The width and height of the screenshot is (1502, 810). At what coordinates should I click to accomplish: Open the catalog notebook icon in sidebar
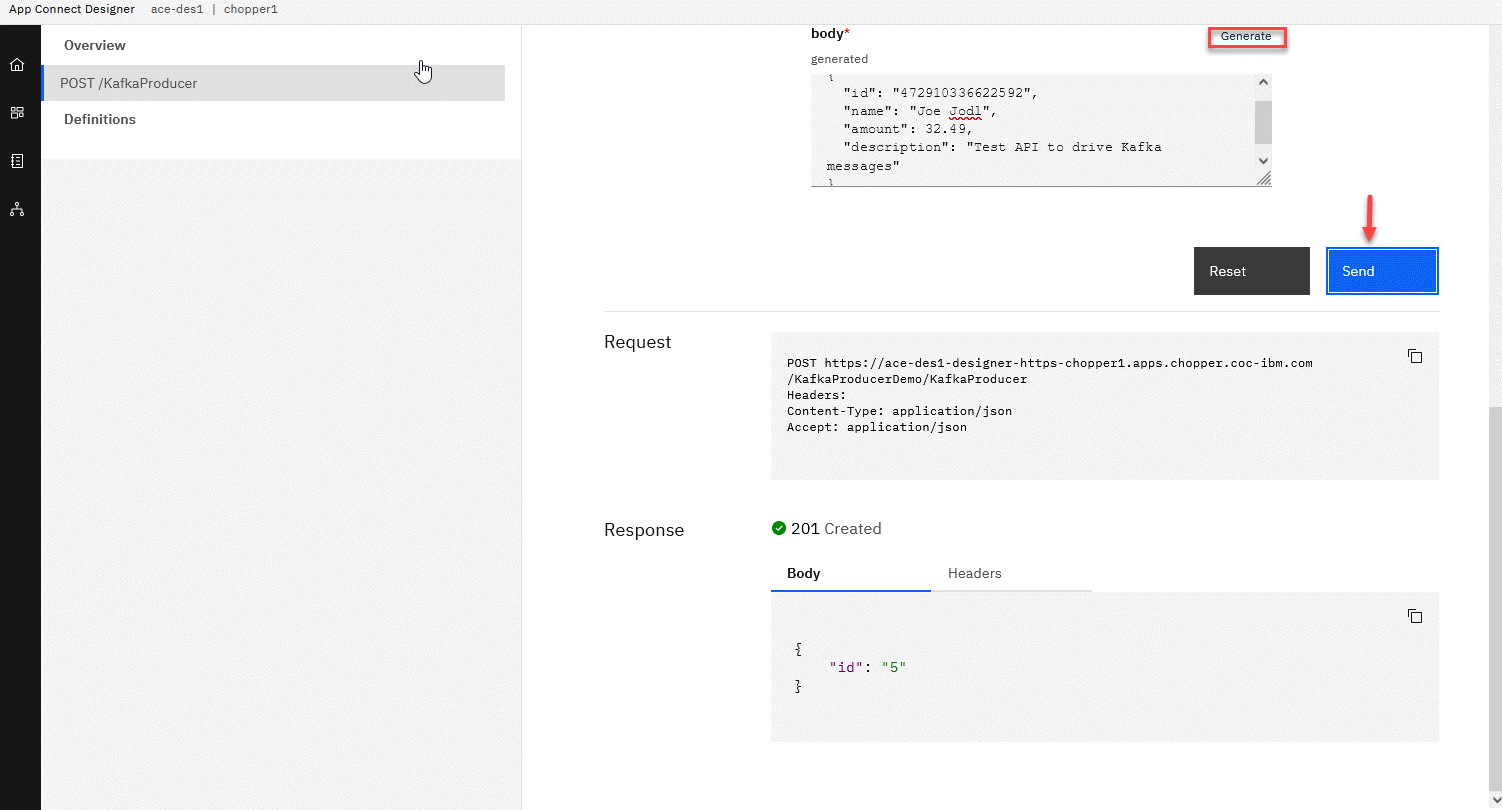17,161
